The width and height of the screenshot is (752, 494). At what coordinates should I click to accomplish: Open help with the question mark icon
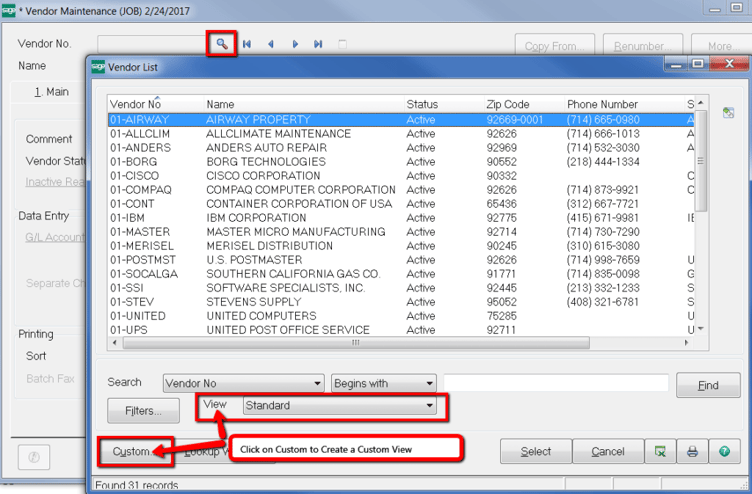(723, 452)
